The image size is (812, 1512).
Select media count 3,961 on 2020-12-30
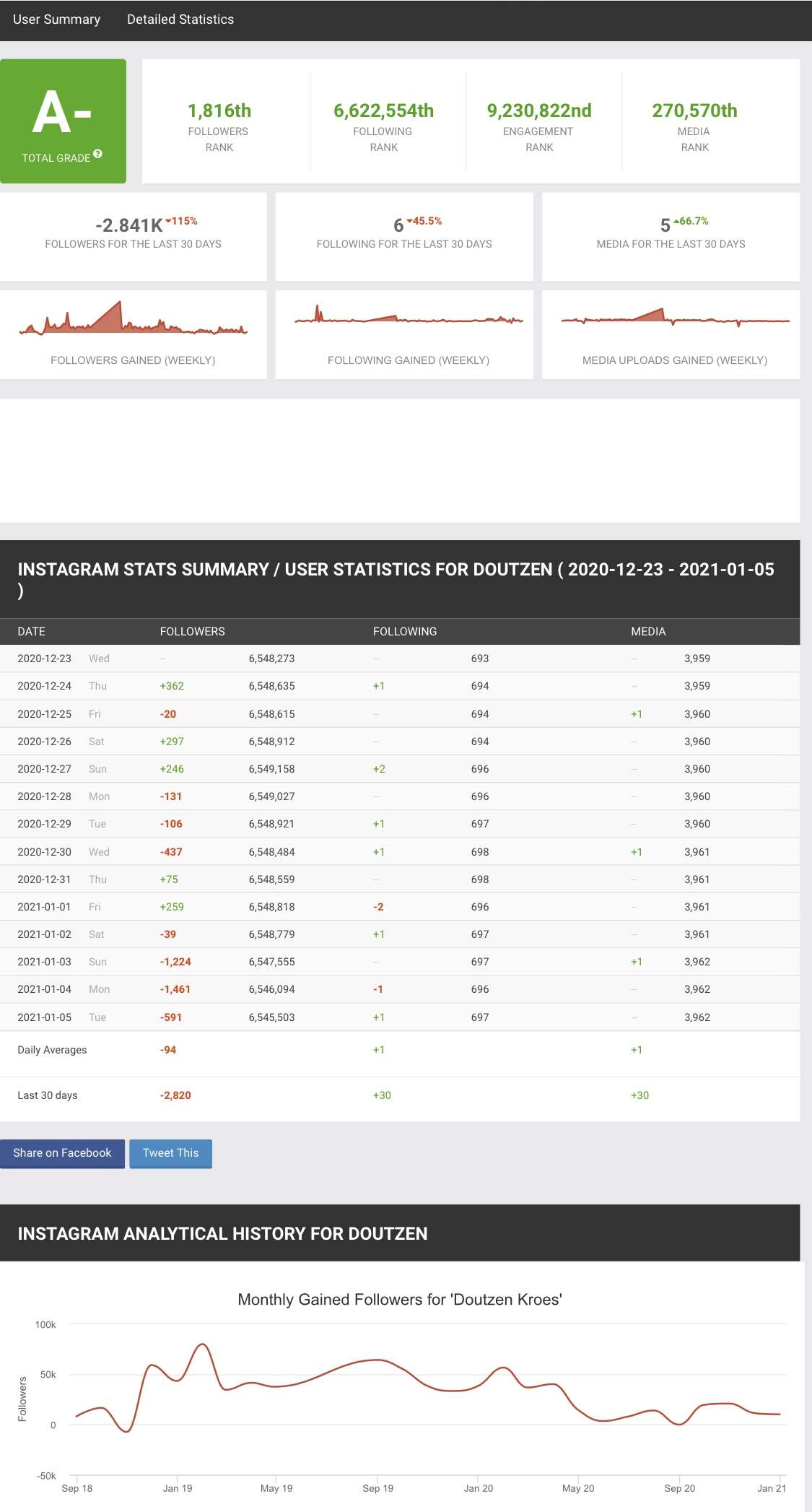[697, 852]
